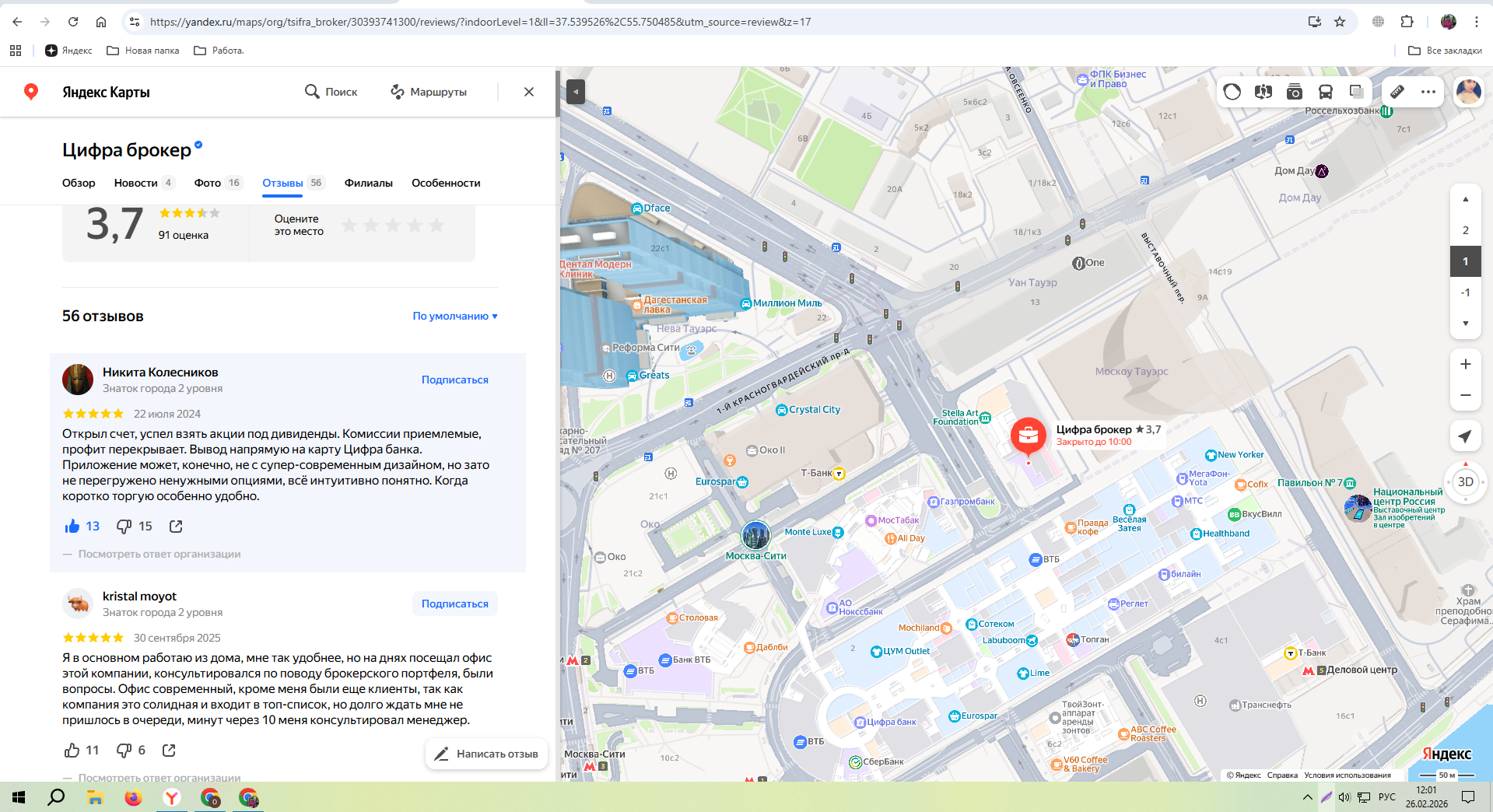Dislike the kristal moyot review
This screenshot has width=1493, height=812.
[124, 751]
